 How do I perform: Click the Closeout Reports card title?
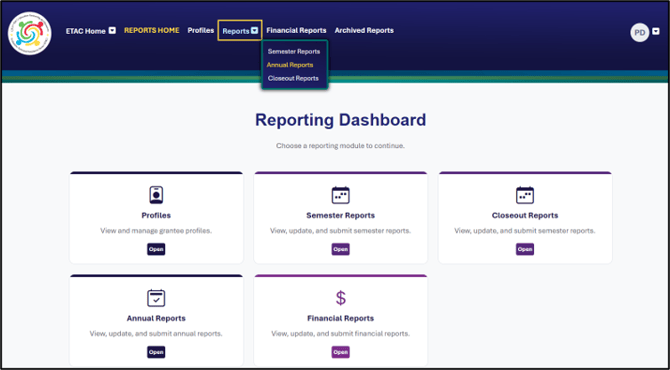point(525,215)
